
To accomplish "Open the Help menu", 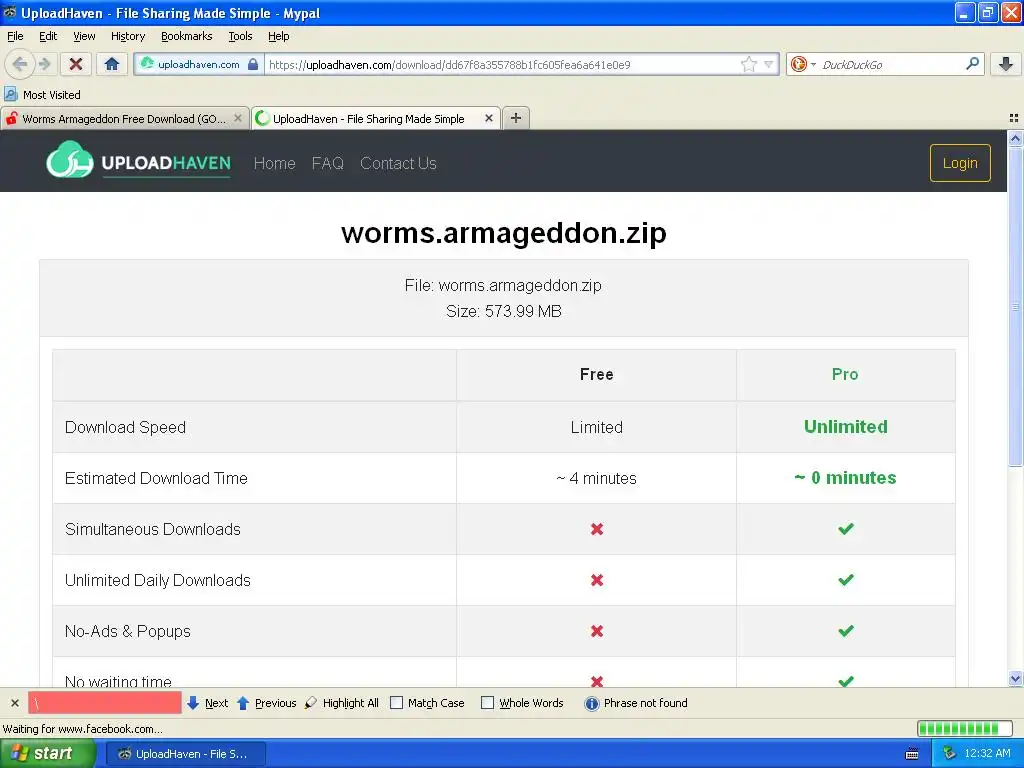I will click(x=278, y=36).
